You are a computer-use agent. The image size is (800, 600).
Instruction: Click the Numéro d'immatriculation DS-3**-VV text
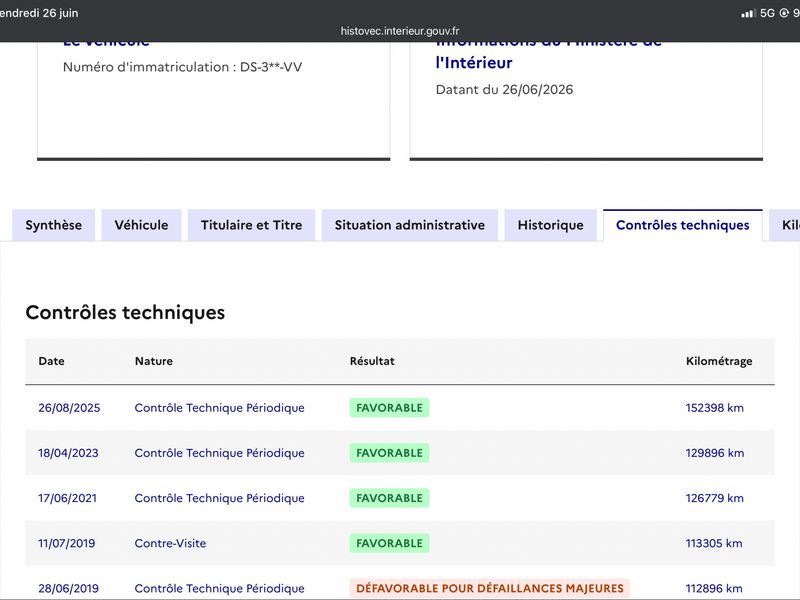(182, 67)
